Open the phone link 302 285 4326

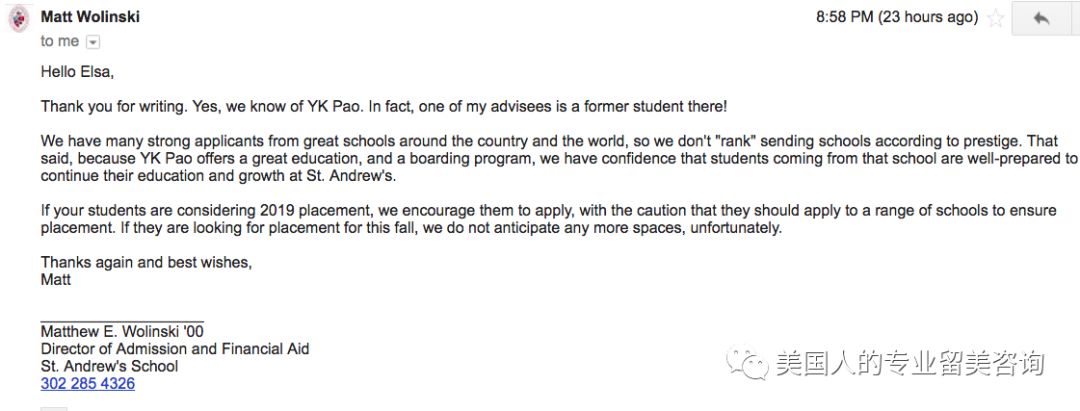click(87, 383)
